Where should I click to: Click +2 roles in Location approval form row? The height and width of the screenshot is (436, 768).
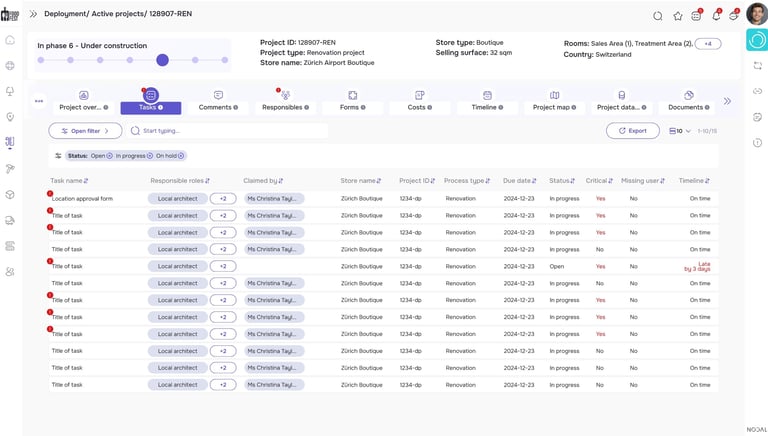click(x=223, y=198)
